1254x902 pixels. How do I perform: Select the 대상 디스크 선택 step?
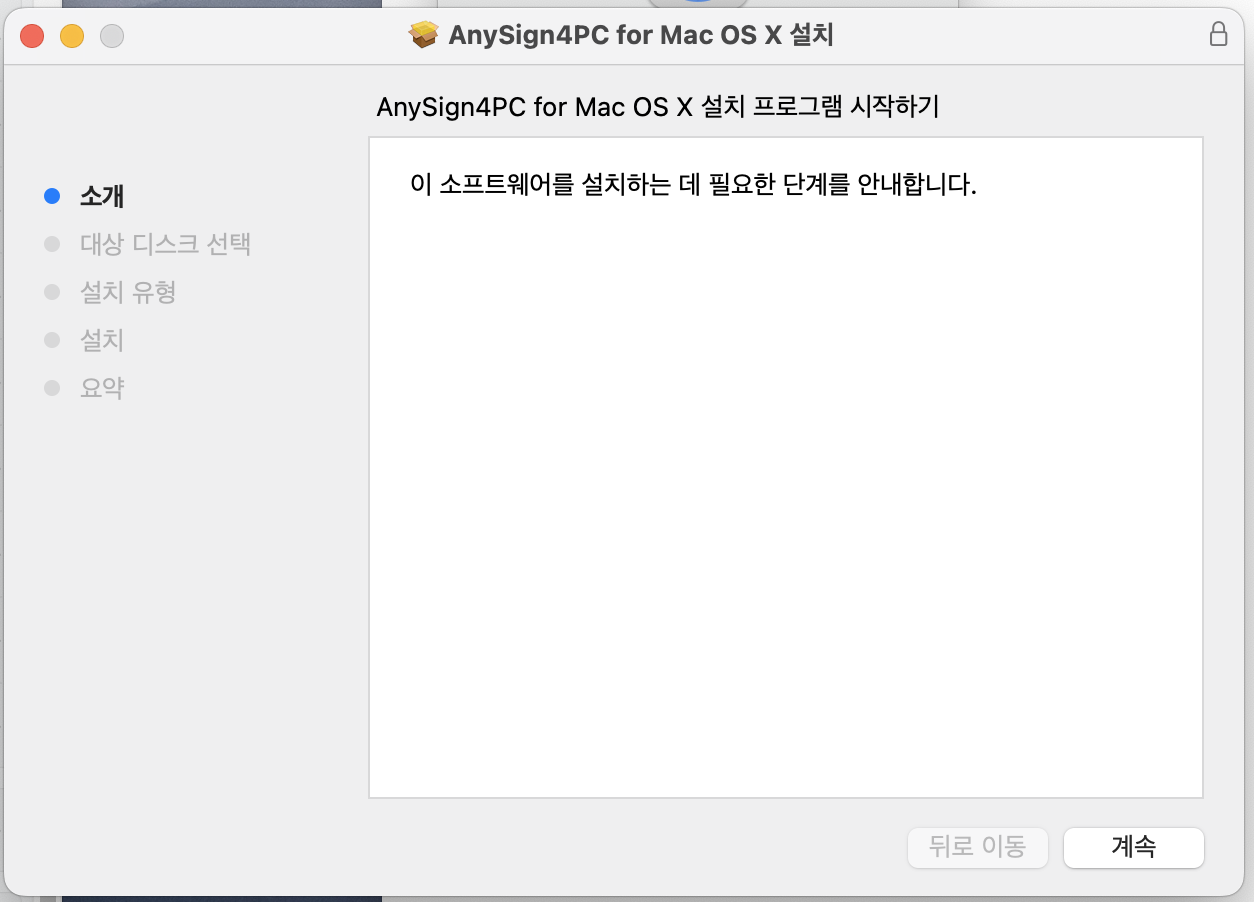[x=165, y=244]
